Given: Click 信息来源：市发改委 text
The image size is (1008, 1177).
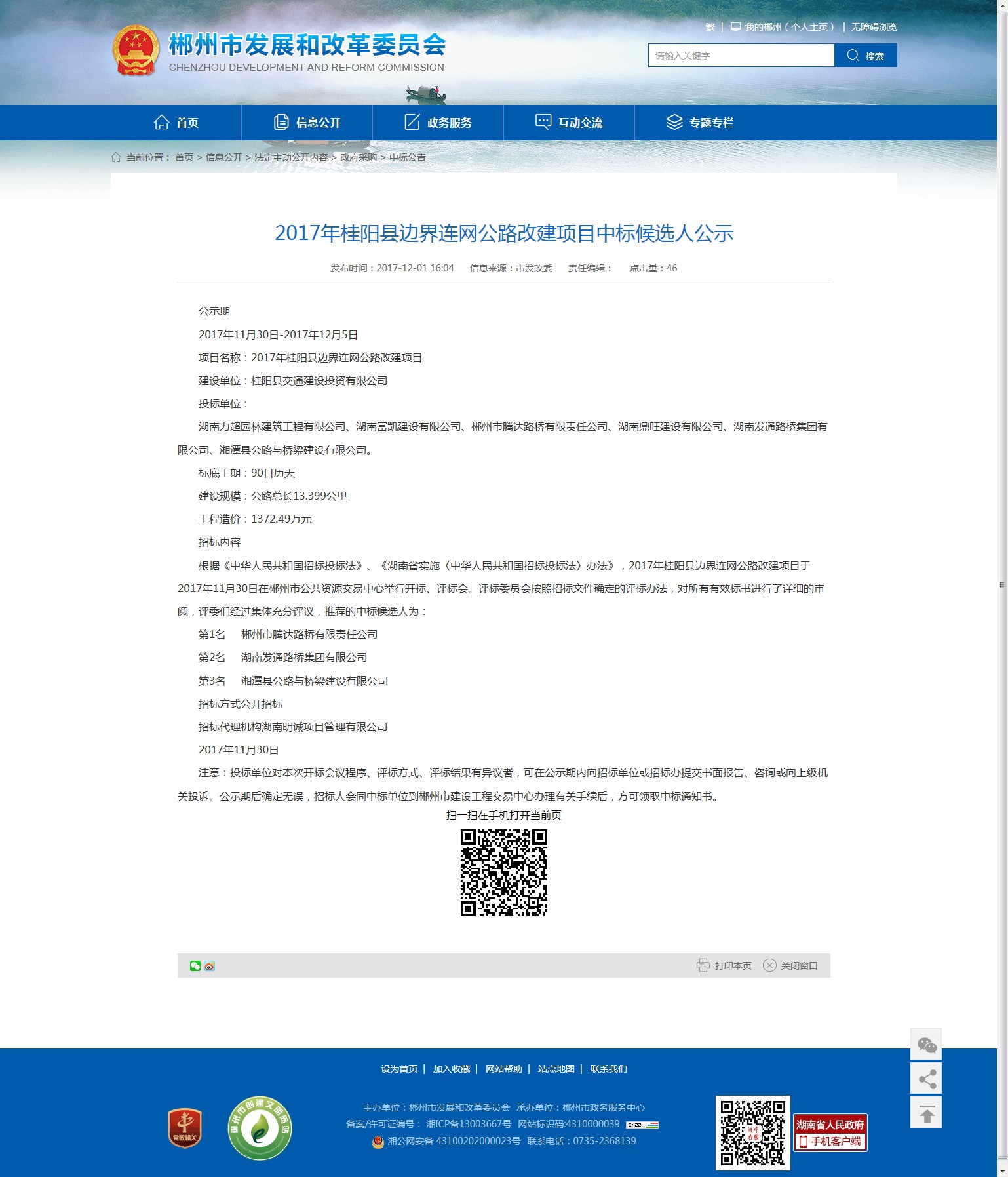Looking at the screenshot, I should 511,268.
